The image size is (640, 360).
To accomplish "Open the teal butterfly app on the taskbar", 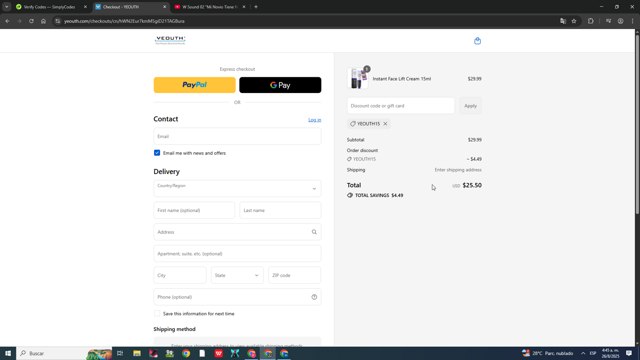I will point(235,353).
